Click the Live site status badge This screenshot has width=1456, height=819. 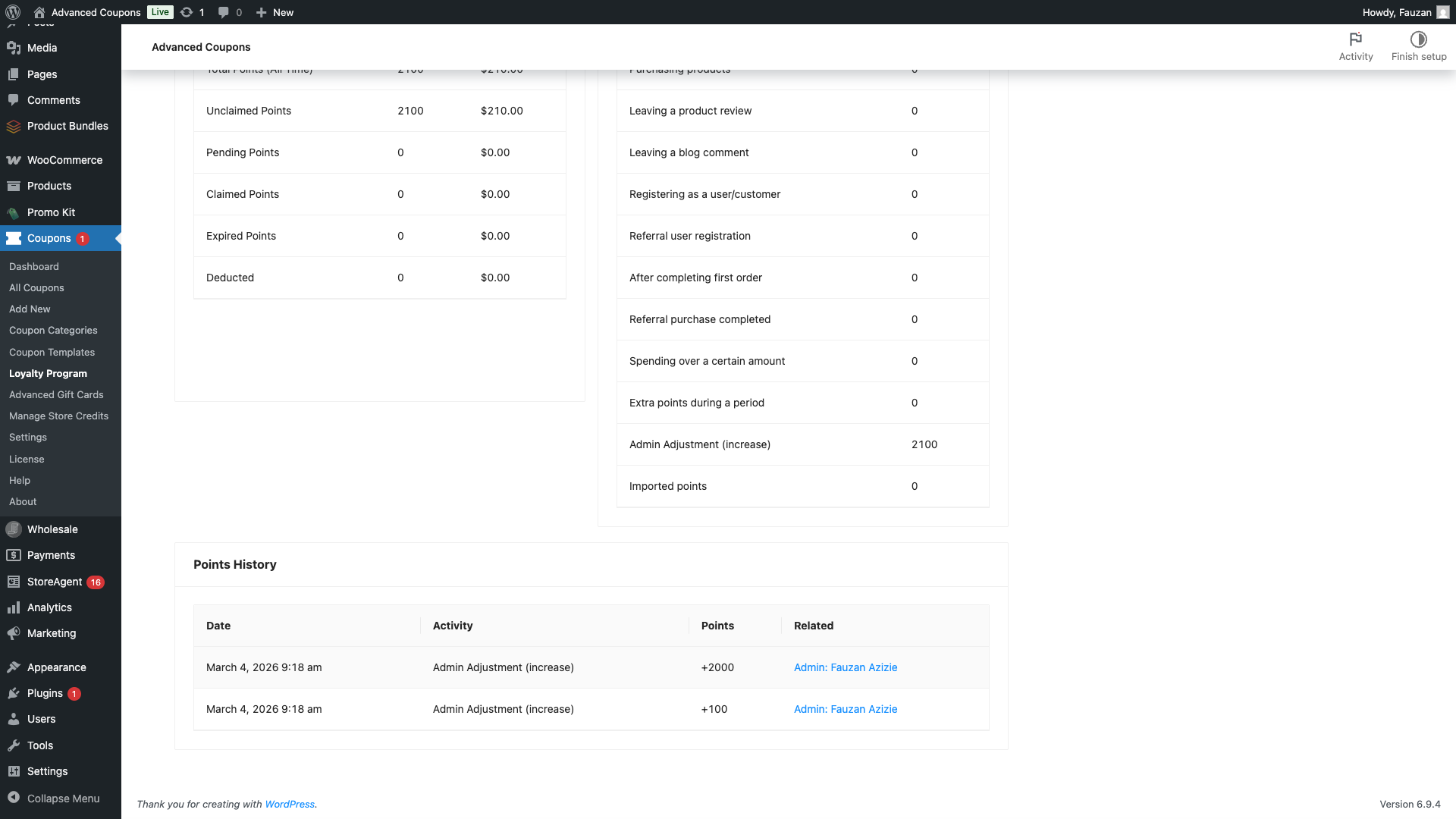click(x=160, y=12)
